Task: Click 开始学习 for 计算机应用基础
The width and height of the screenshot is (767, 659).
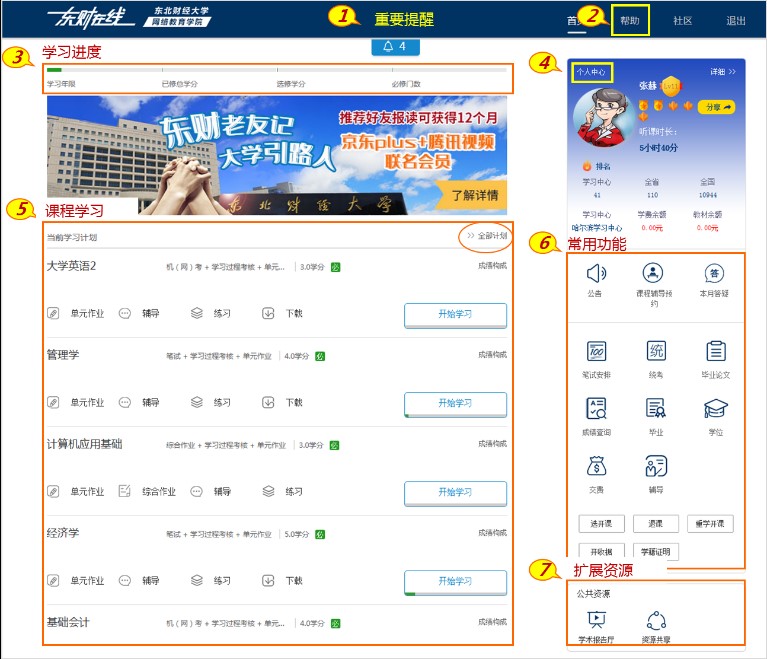Action: tap(455, 493)
